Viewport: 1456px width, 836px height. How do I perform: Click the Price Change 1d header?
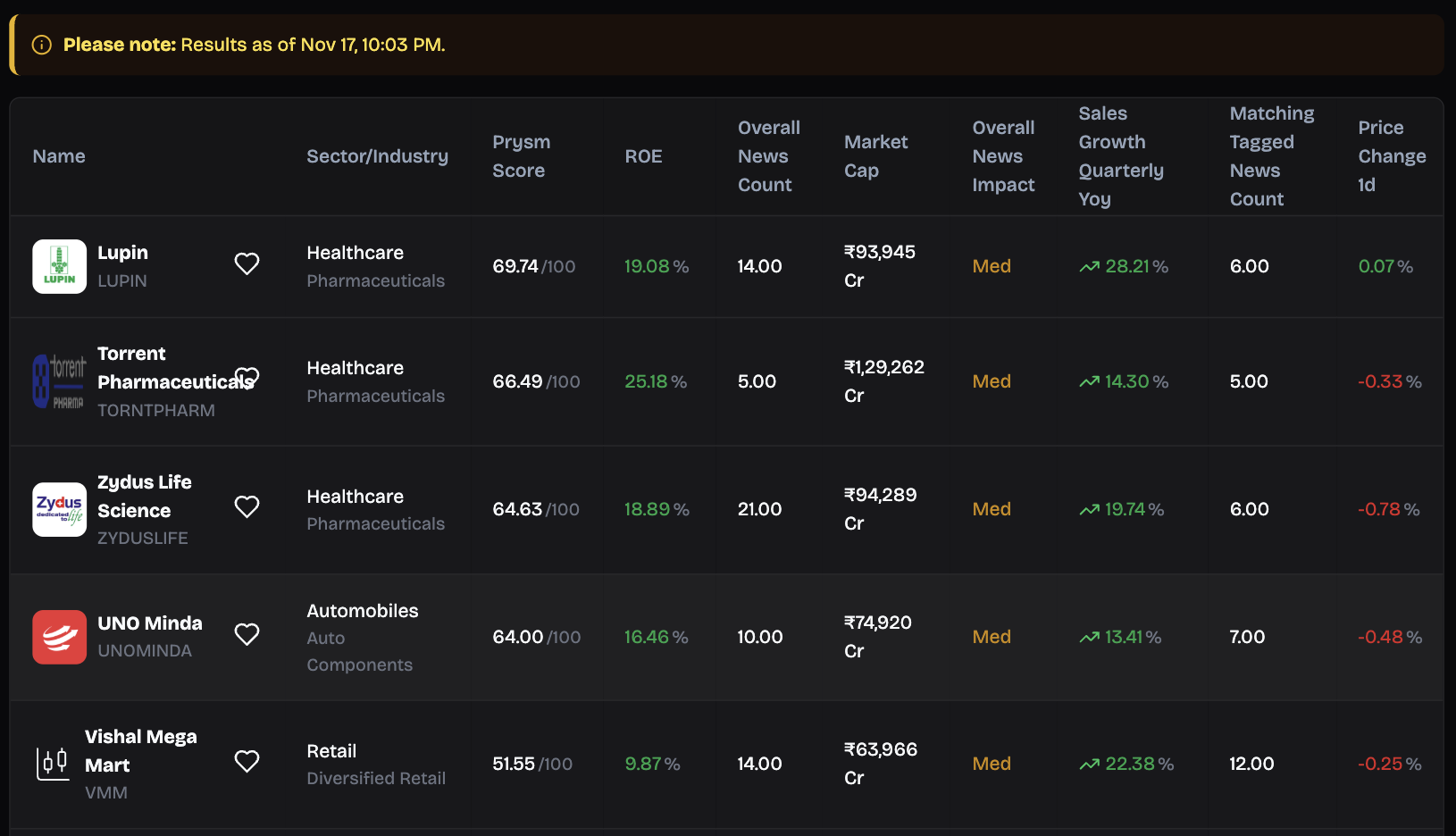click(1391, 156)
